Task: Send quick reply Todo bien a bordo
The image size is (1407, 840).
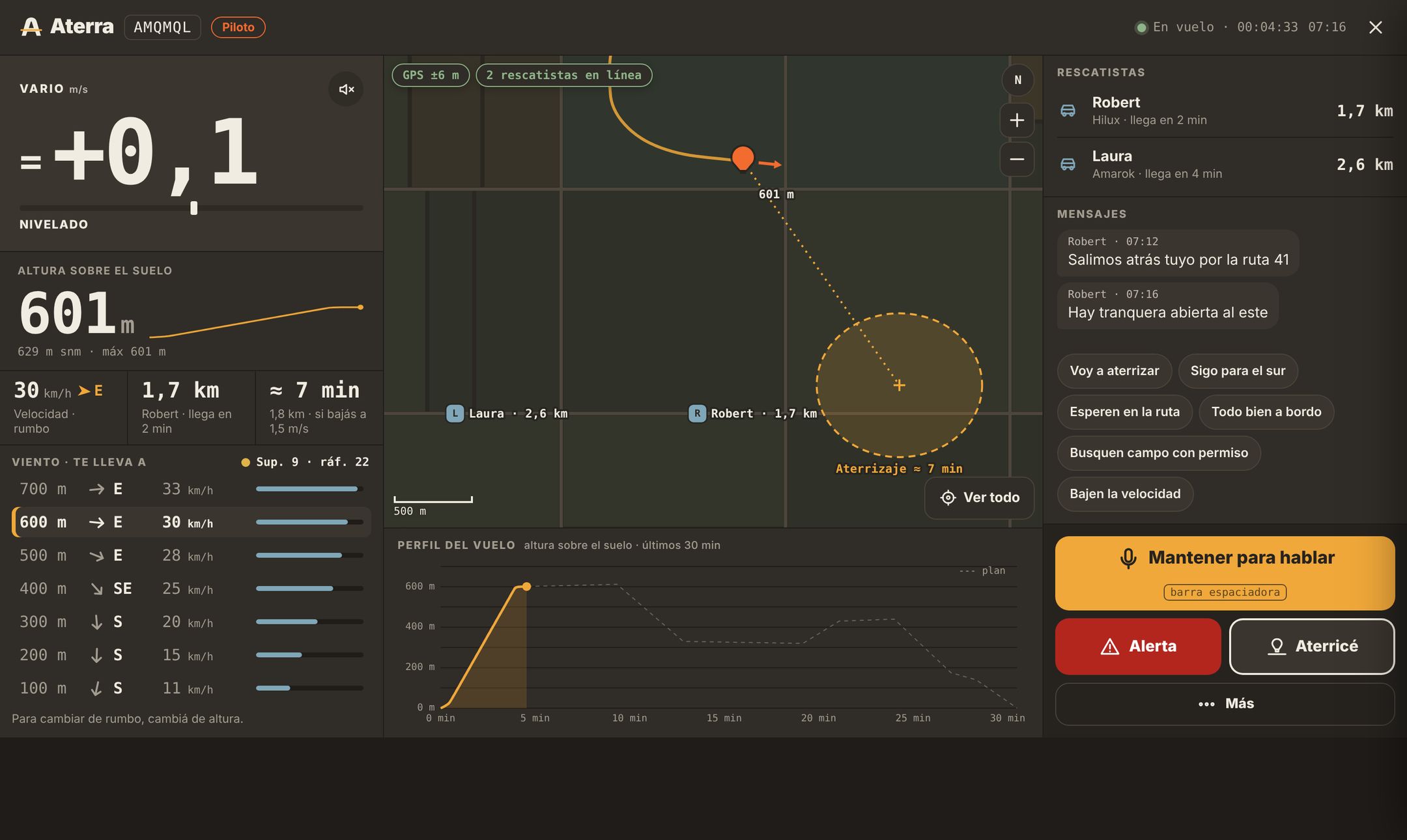Action: click(x=1266, y=412)
